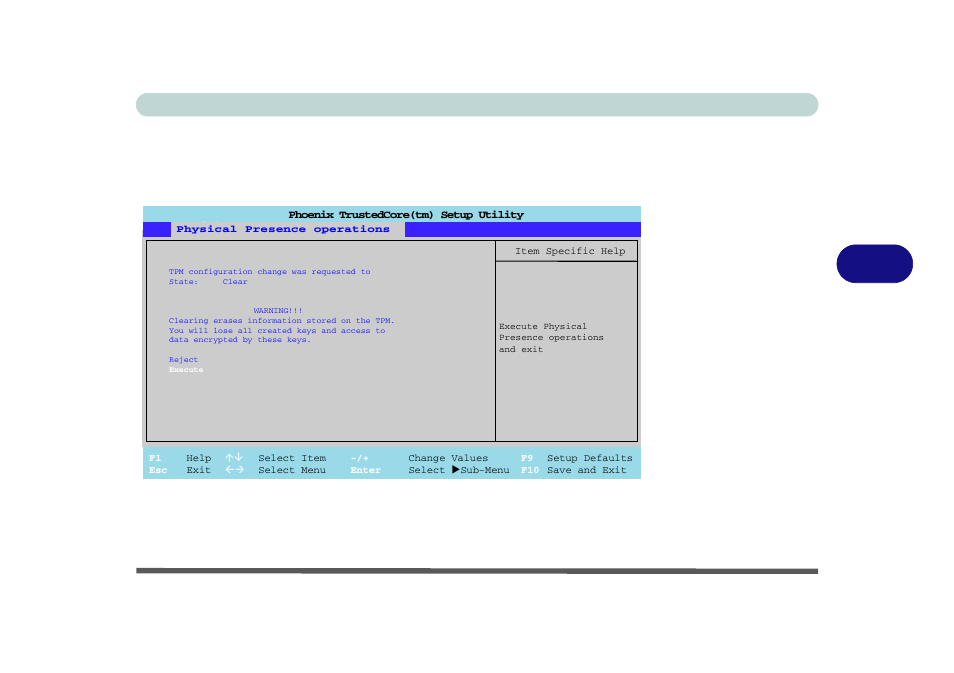This screenshot has height=673, width=954.
Task: Click the Item Specific Help header
Action: point(570,251)
